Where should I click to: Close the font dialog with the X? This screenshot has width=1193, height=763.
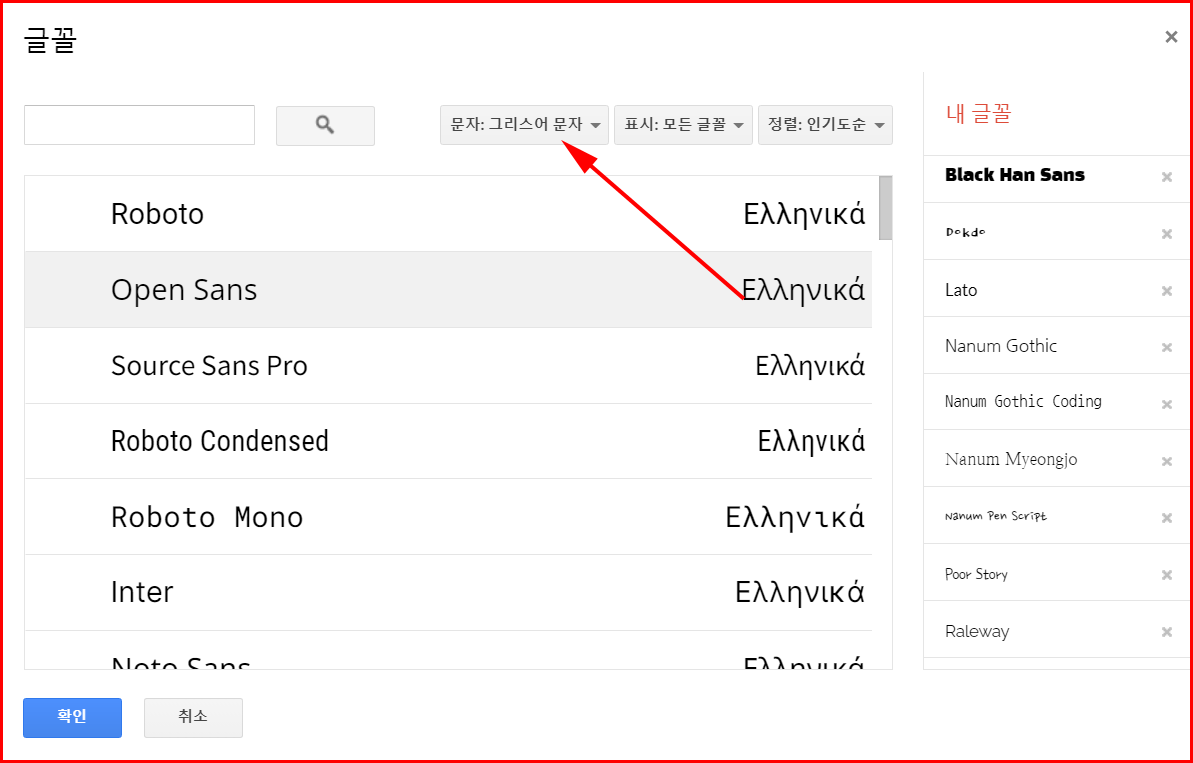[1171, 37]
